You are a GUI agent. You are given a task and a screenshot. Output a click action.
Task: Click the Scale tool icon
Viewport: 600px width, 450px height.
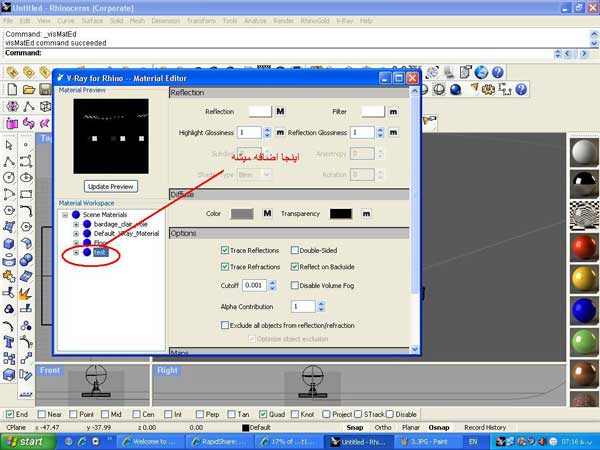pyautogui.click(x=26, y=358)
